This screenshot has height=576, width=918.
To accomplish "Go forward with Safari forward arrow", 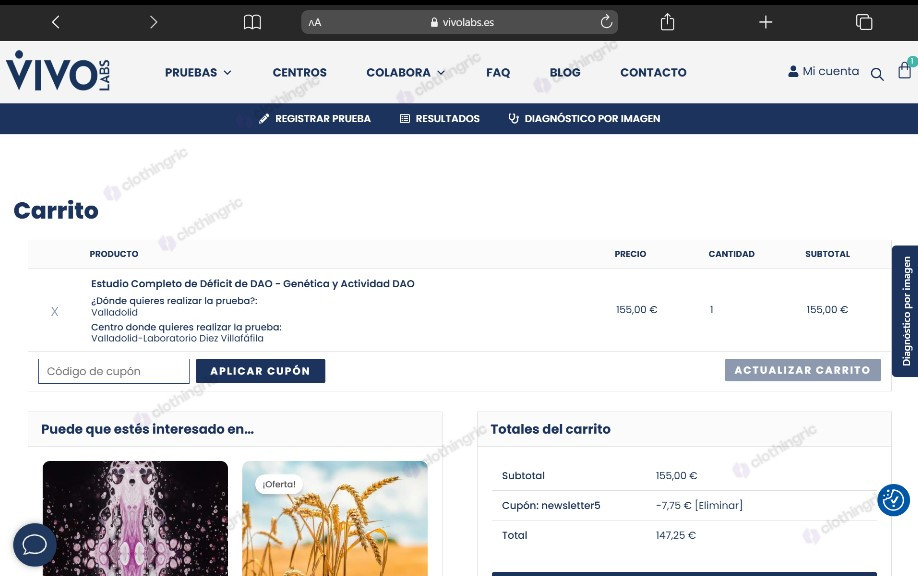I will (153, 22).
